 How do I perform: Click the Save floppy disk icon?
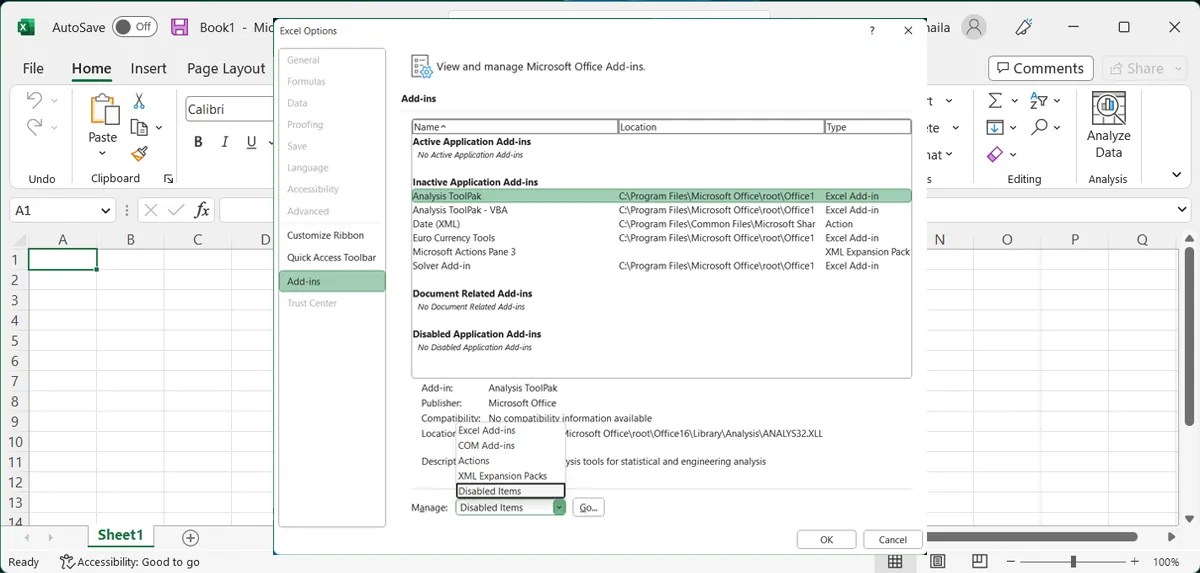(179, 27)
